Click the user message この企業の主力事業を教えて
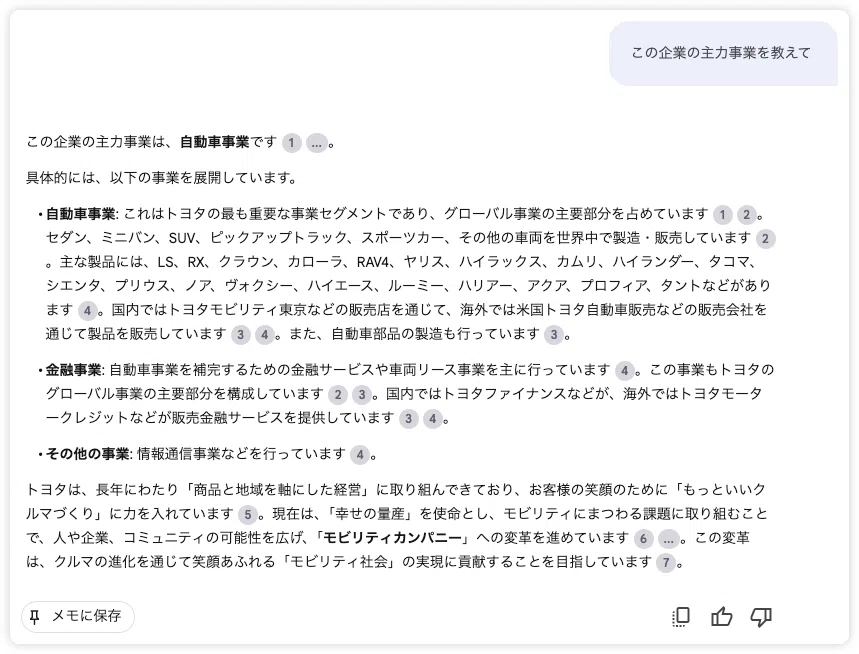 tap(723, 53)
